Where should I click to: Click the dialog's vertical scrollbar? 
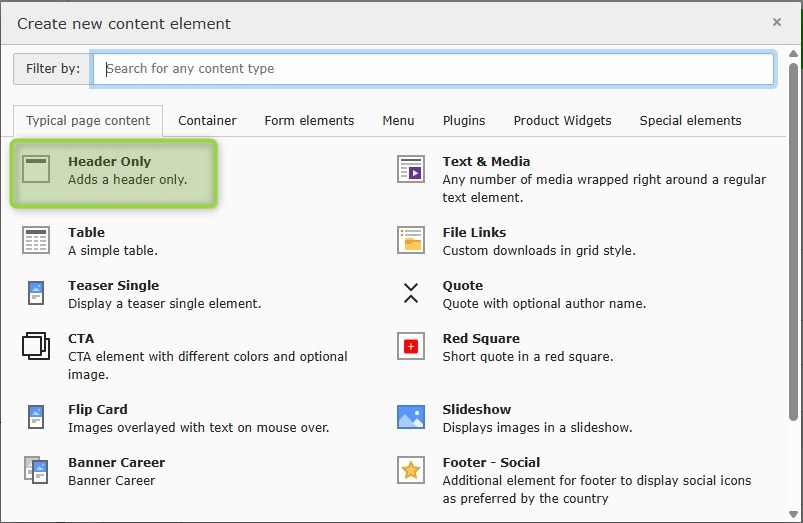pos(794,250)
